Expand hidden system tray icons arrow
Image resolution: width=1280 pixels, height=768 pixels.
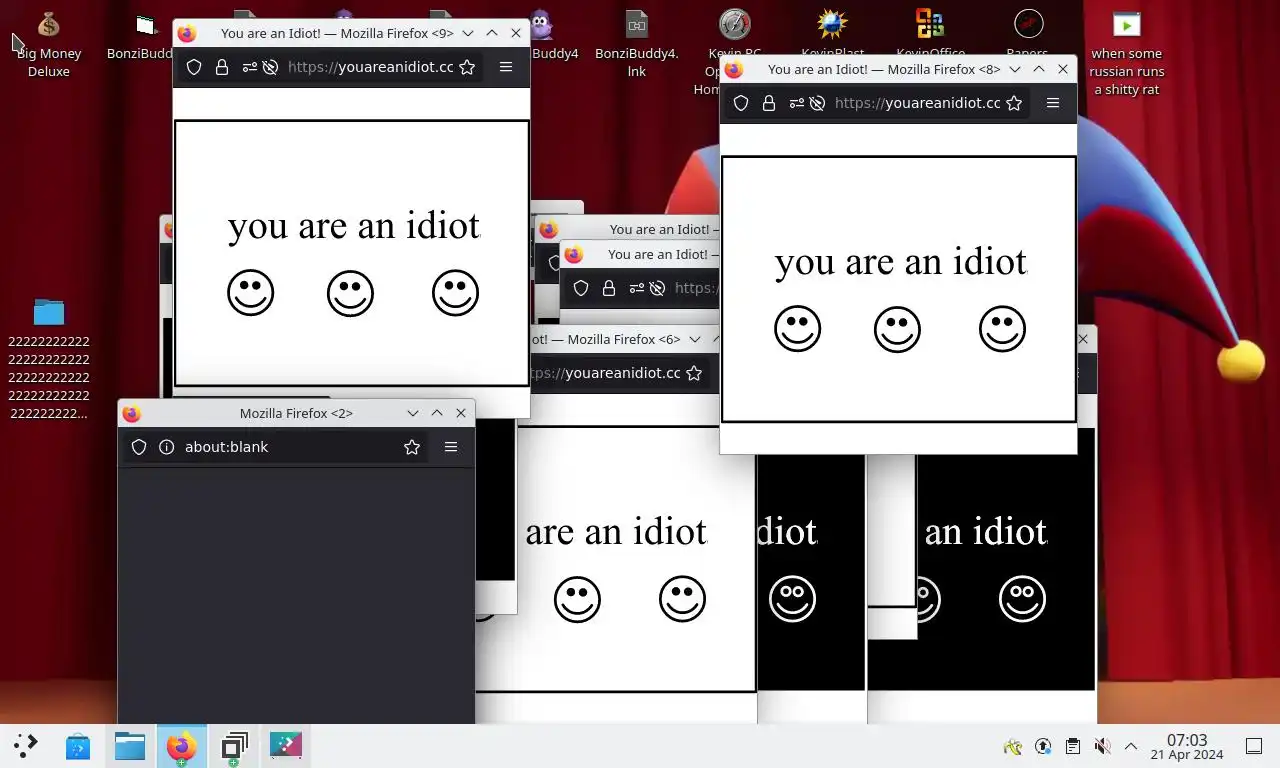pos(1131,746)
